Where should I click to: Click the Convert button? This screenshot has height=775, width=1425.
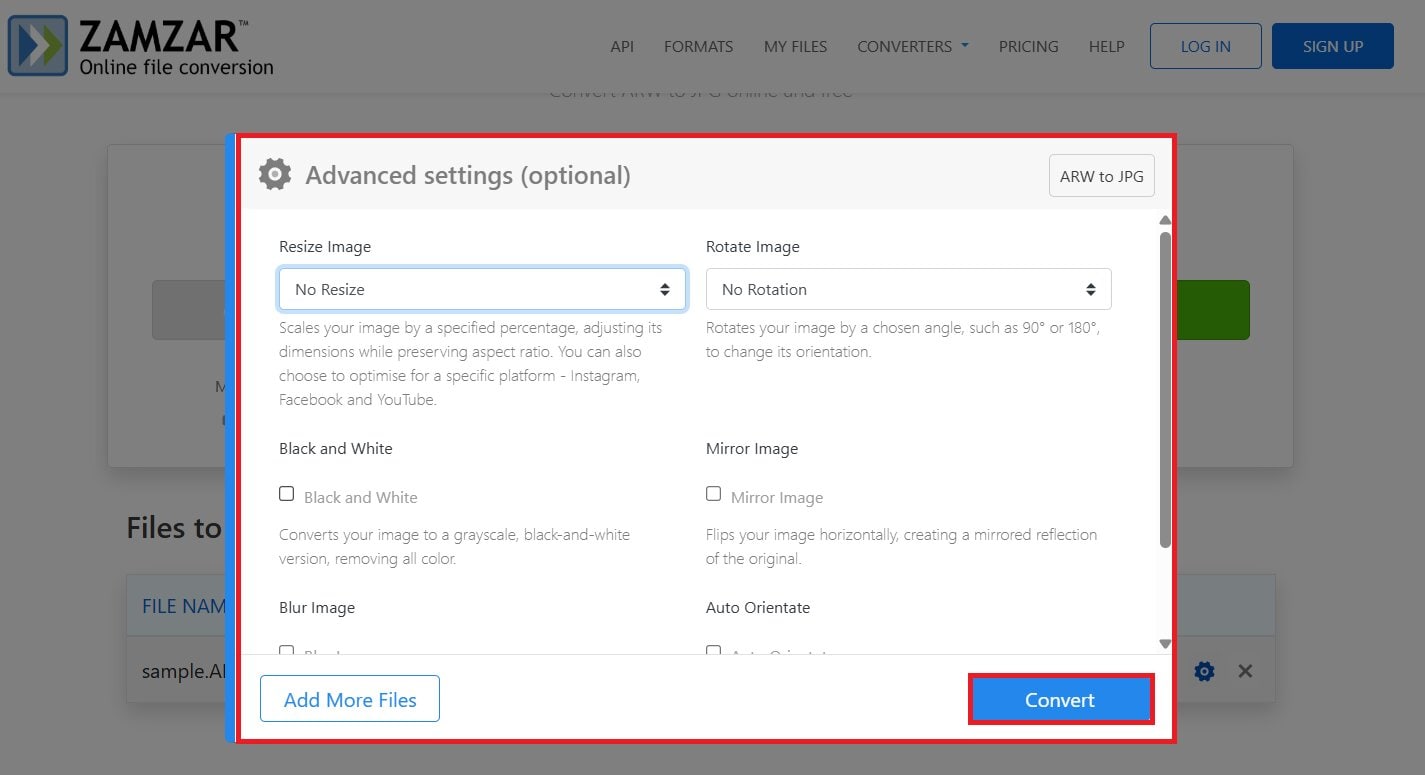pyautogui.click(x=1060, y=699)
